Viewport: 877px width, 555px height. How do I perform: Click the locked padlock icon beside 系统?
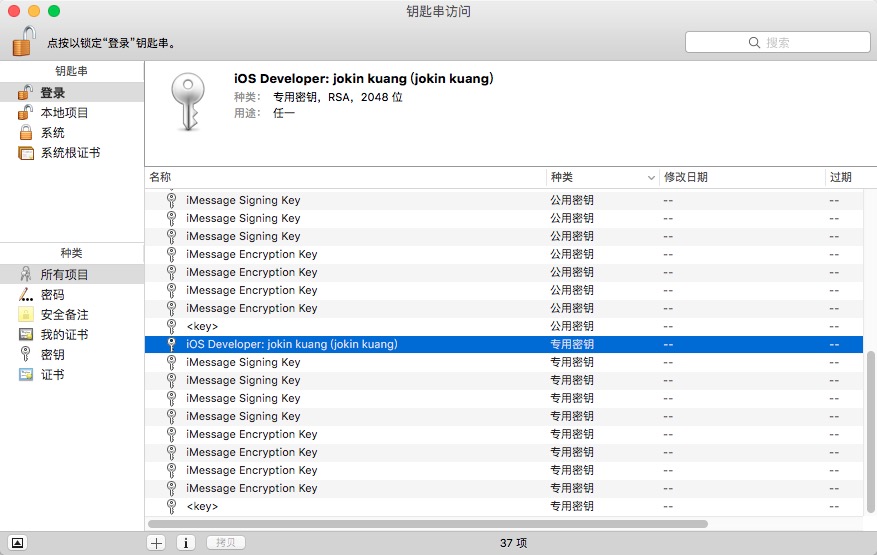pyautogui.click(x=26, y=133)
